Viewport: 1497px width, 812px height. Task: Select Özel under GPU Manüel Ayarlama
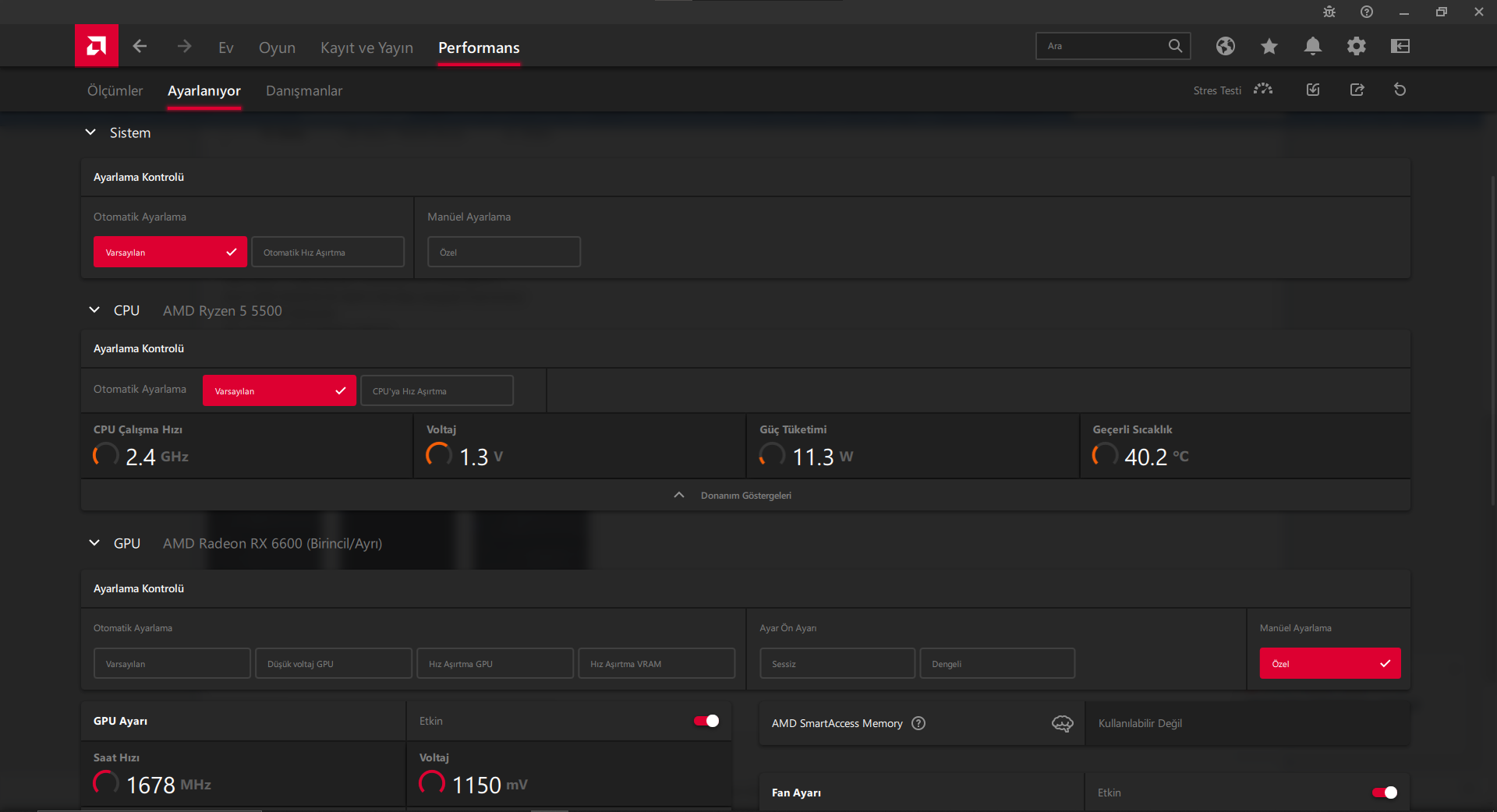(x=1330, y=663)
